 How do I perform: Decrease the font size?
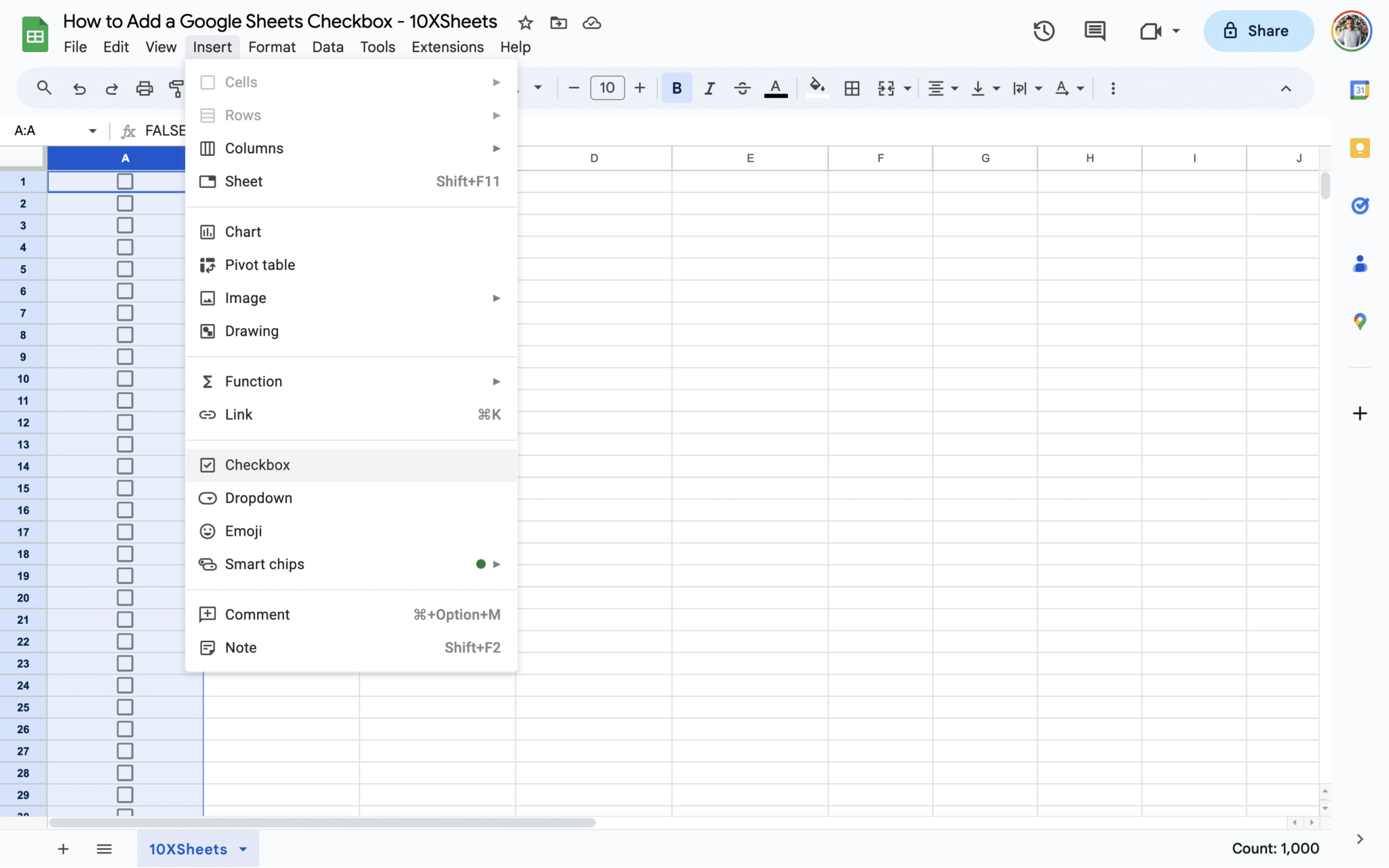point(574,88)
